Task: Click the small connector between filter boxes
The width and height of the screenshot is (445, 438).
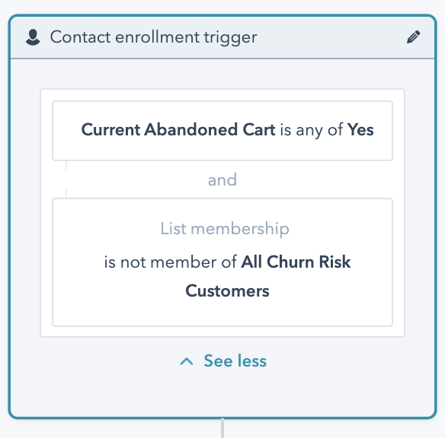Action: (x=66, y=180)
